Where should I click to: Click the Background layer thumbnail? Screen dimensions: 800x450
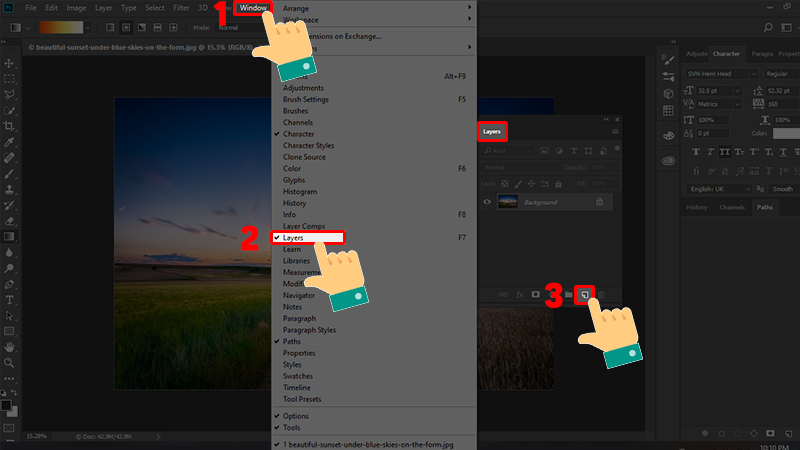click(x=508, y=202)
